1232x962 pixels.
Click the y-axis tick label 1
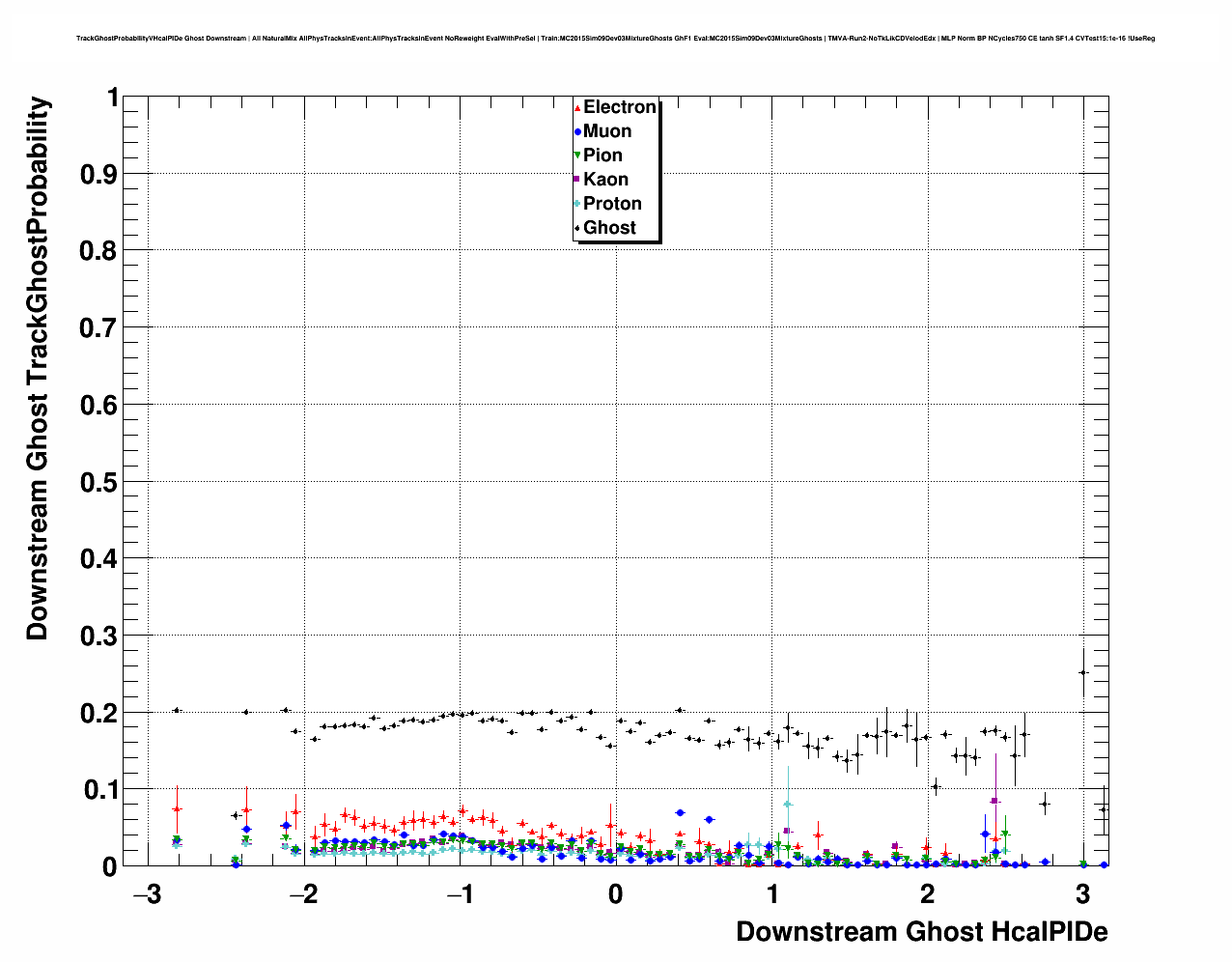point(112,98)
